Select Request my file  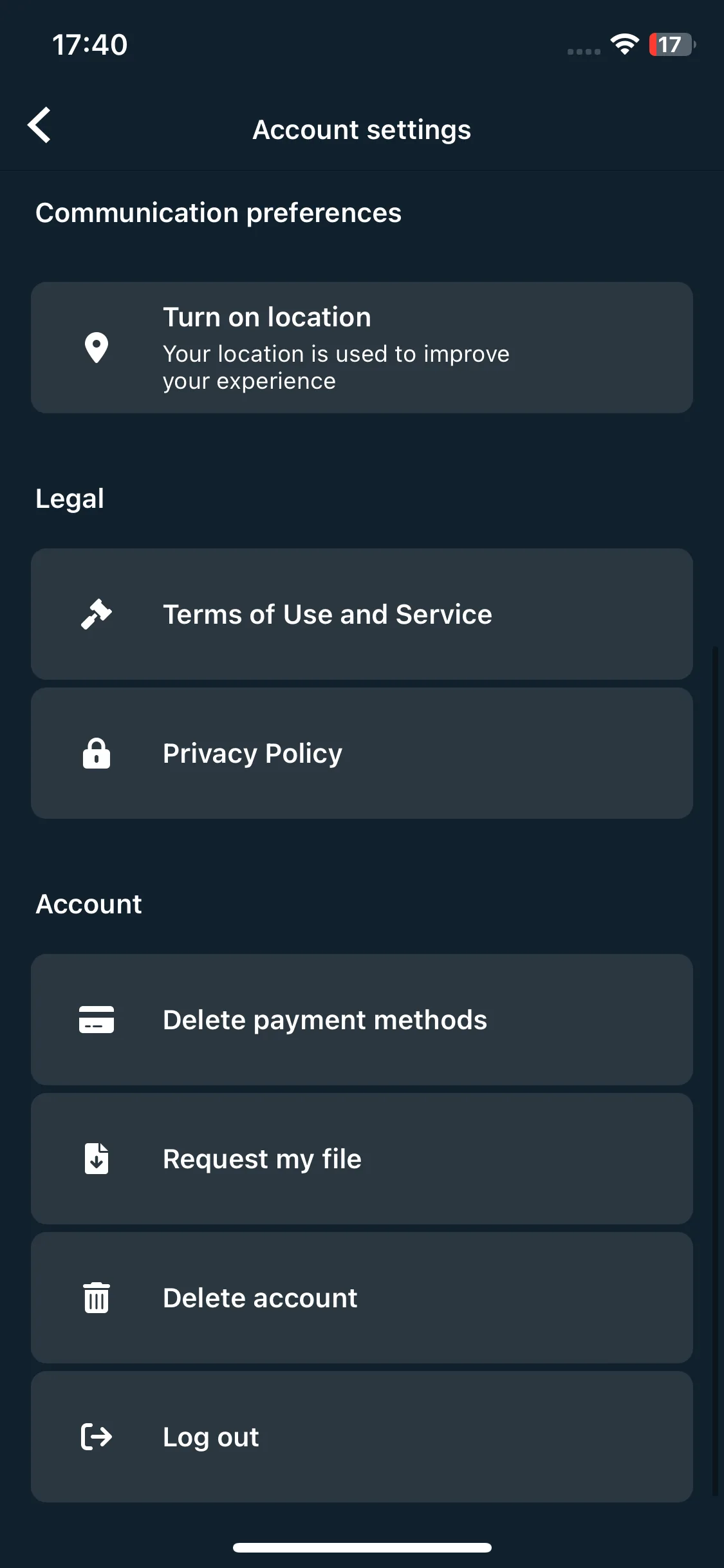coord(362,1159)
